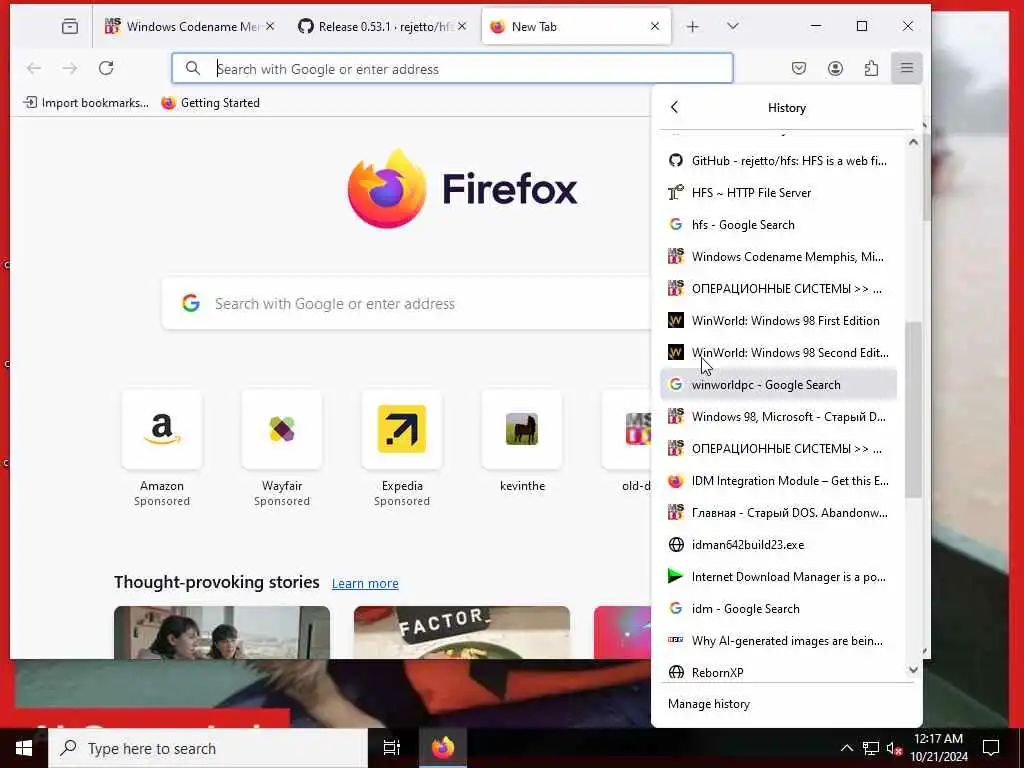The image size is (1024, 768).
Task: Open first story thumbnail with two people
Action: pyautogui.click(x=222, y=632)
